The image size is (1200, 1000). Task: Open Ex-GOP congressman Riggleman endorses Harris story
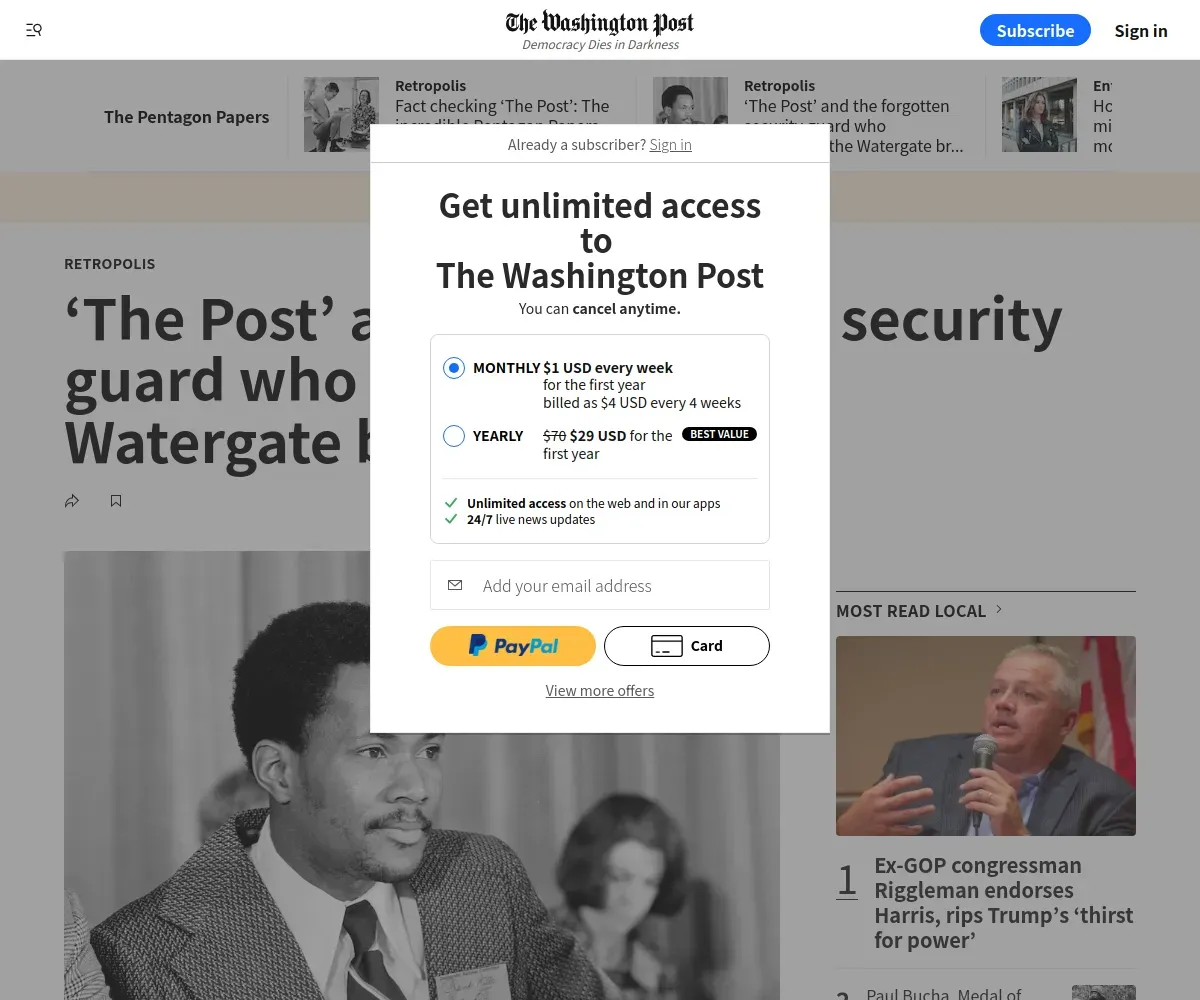point(1004,903)
